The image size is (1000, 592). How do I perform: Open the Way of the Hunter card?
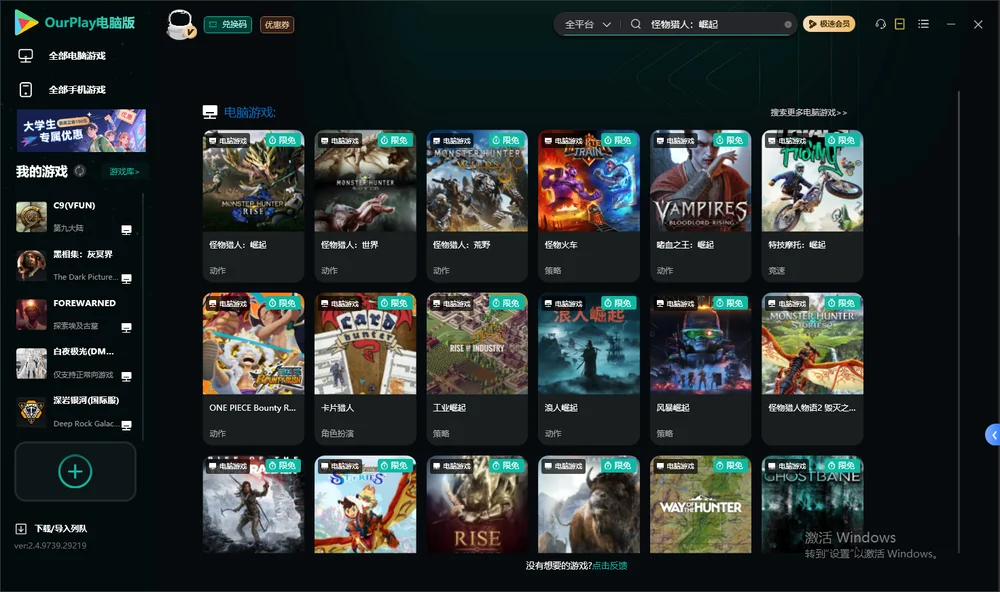[x=700, y=504]
